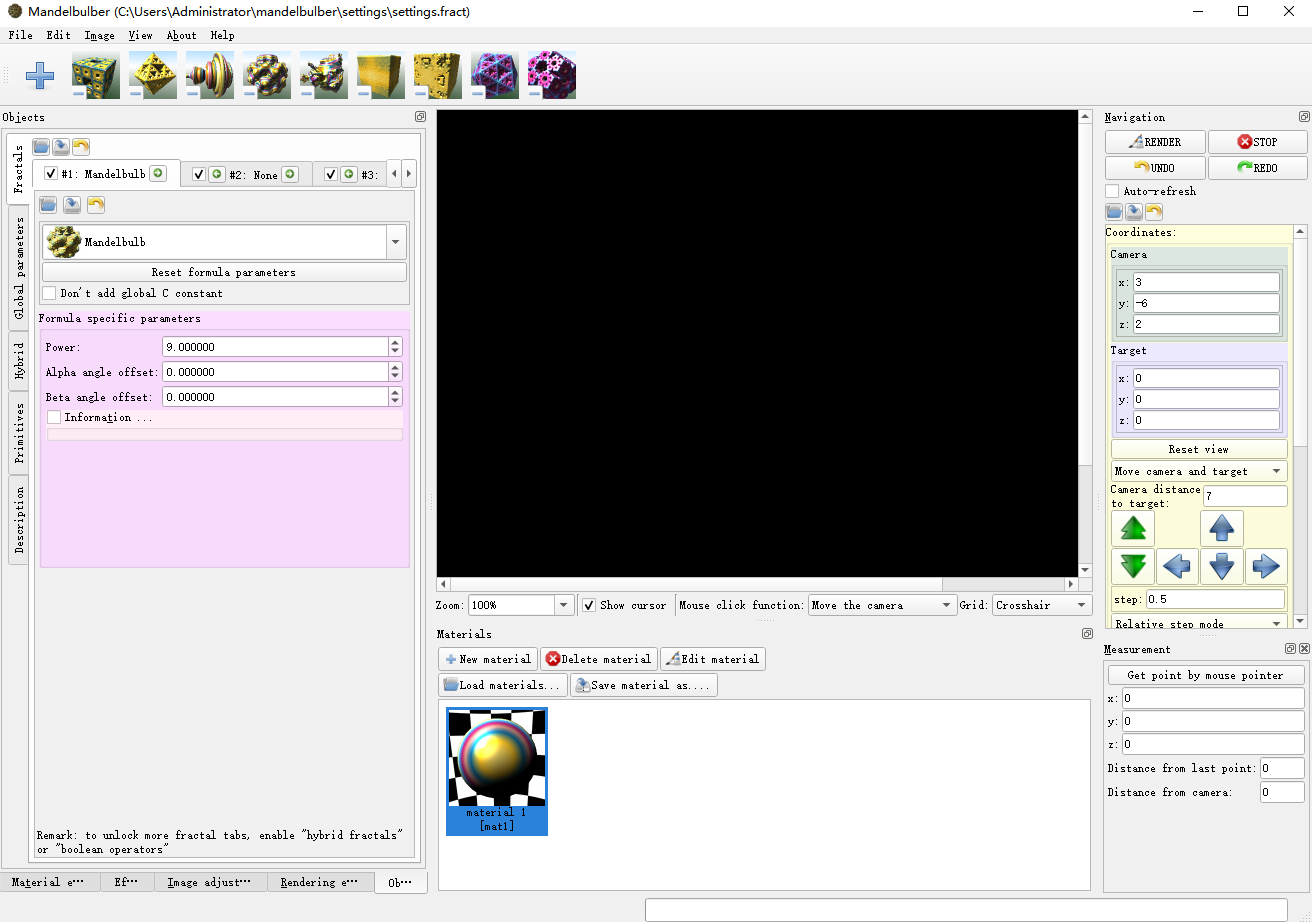Load the Menger cube preset thumbnail
This screenshot has width=1312, height=922.
[95, 75]
